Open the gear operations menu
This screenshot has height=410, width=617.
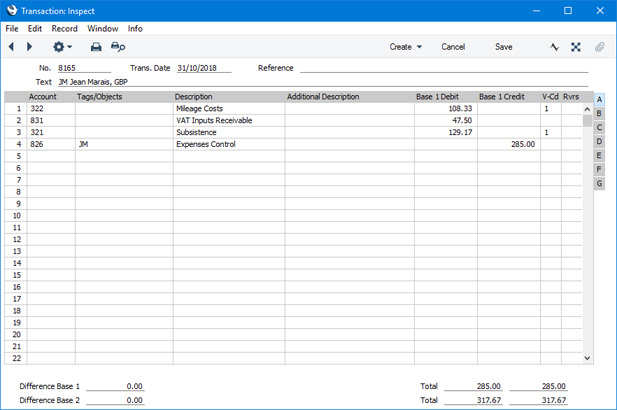62,47
